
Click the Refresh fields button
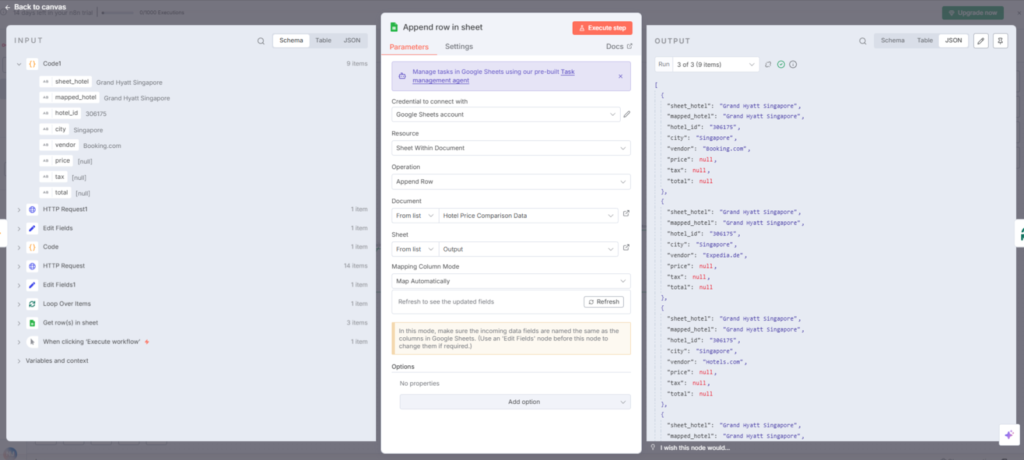tap(603, 302)
